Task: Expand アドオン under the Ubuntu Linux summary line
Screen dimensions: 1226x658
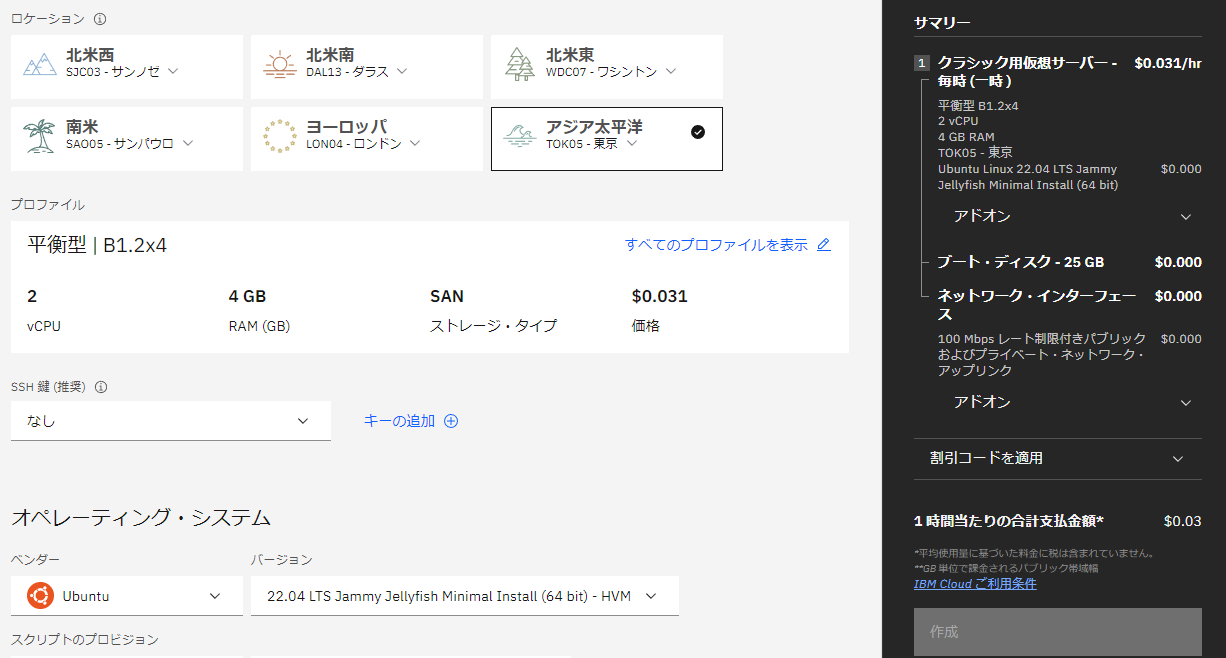Action: click(1073, 217)
